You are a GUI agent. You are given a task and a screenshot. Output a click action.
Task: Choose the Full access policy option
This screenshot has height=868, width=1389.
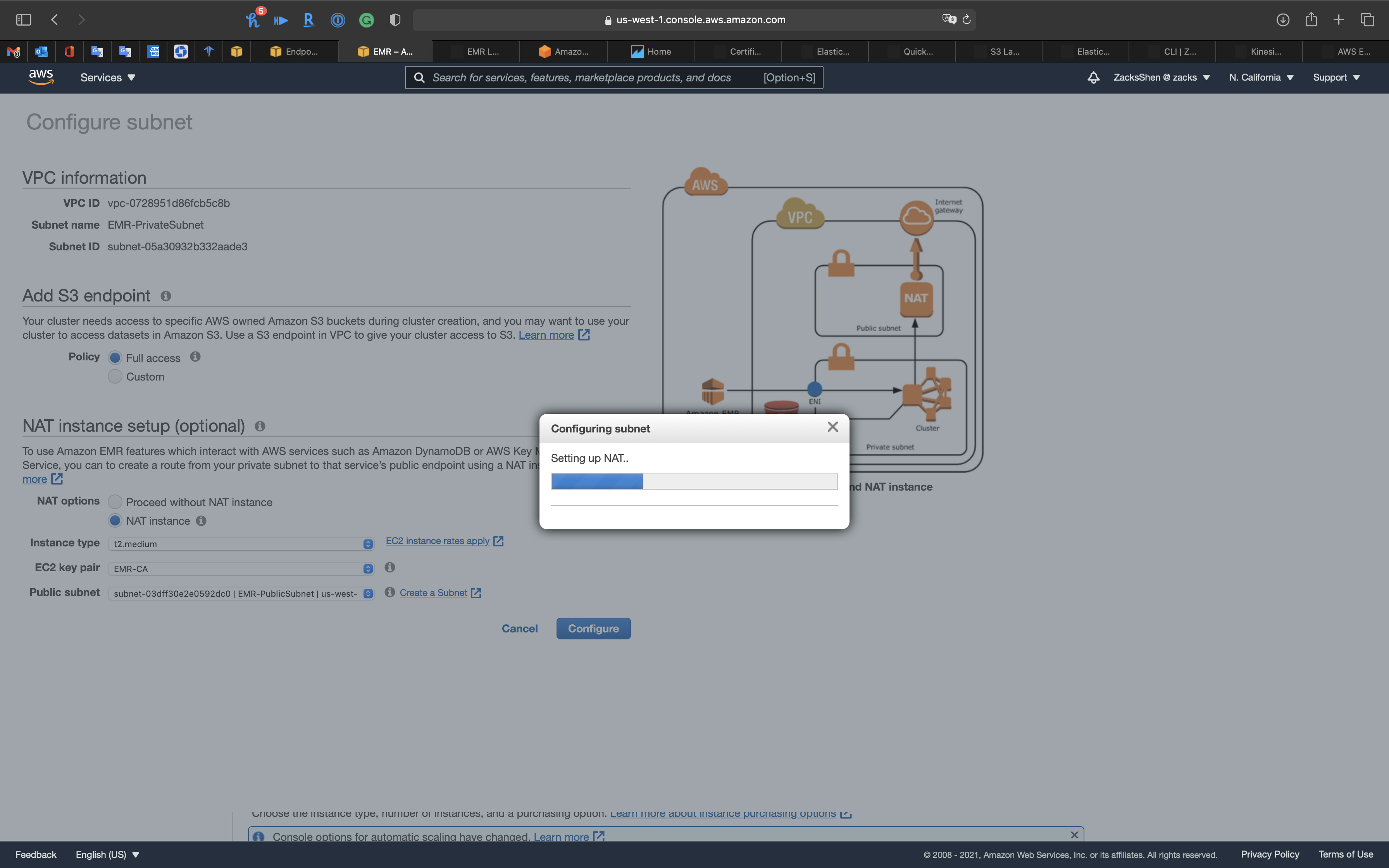pyautogui.click(x=115, y=358)
